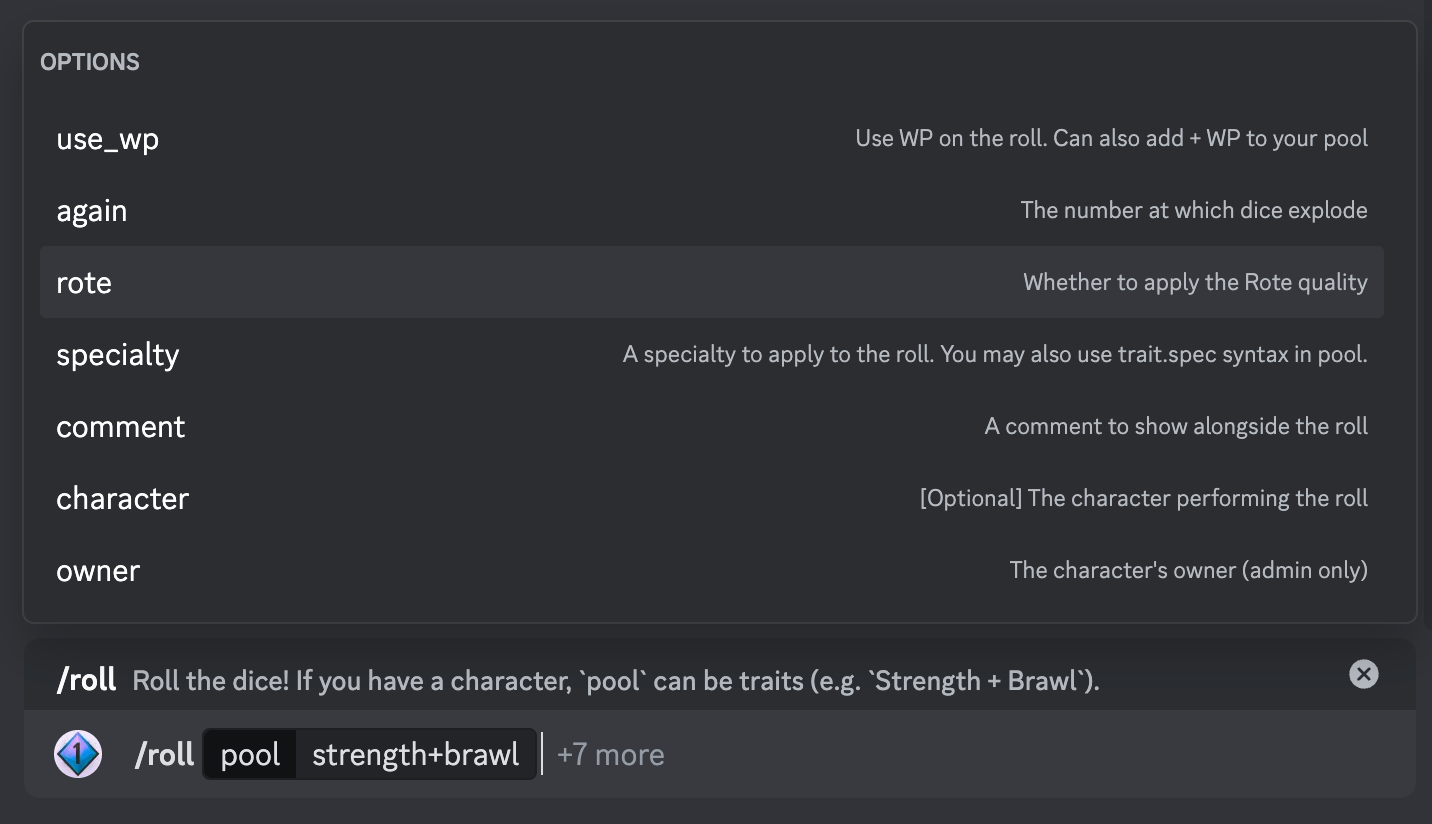This screenshot has height=824, width=1432.
Task: Dismiss the /roll command with the X icon
Action: tap(1364, 674)
